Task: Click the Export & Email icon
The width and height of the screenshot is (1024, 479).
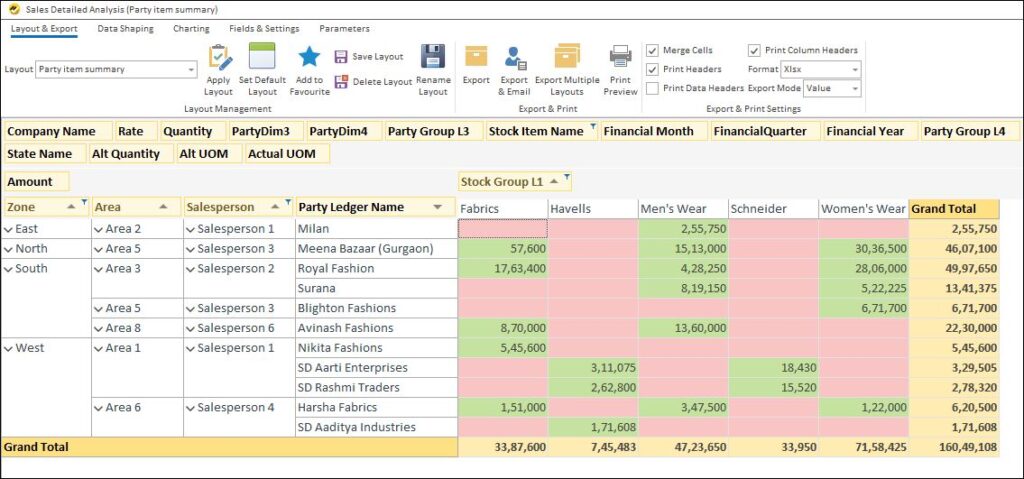Action: coord(515,58)
